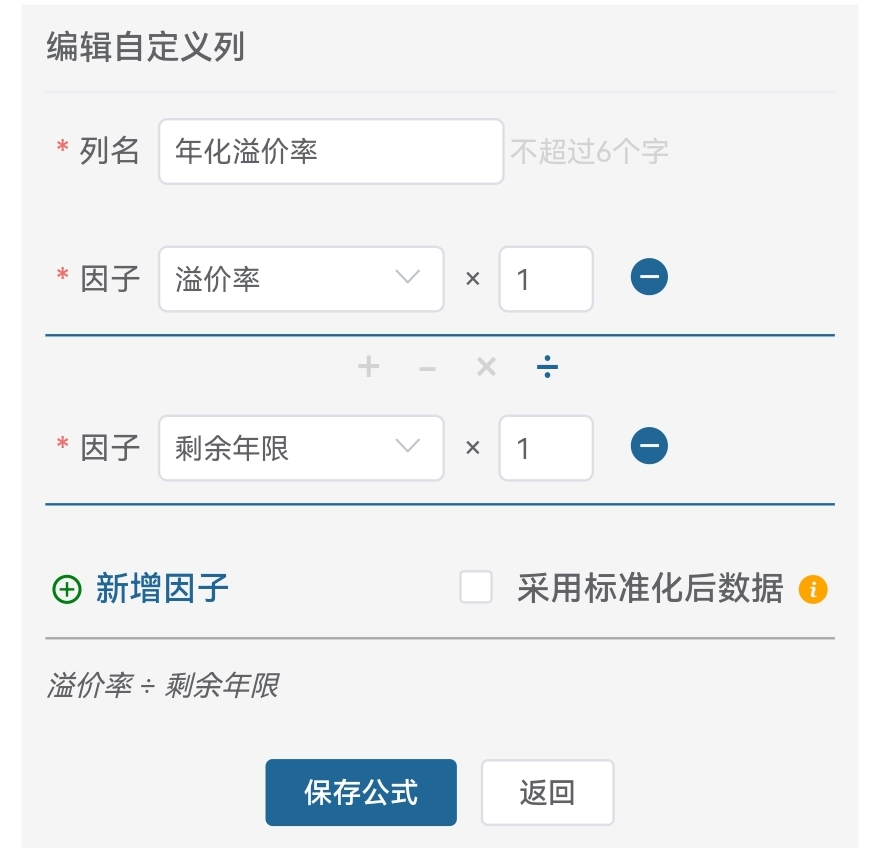Click the 返回 button

547,793
